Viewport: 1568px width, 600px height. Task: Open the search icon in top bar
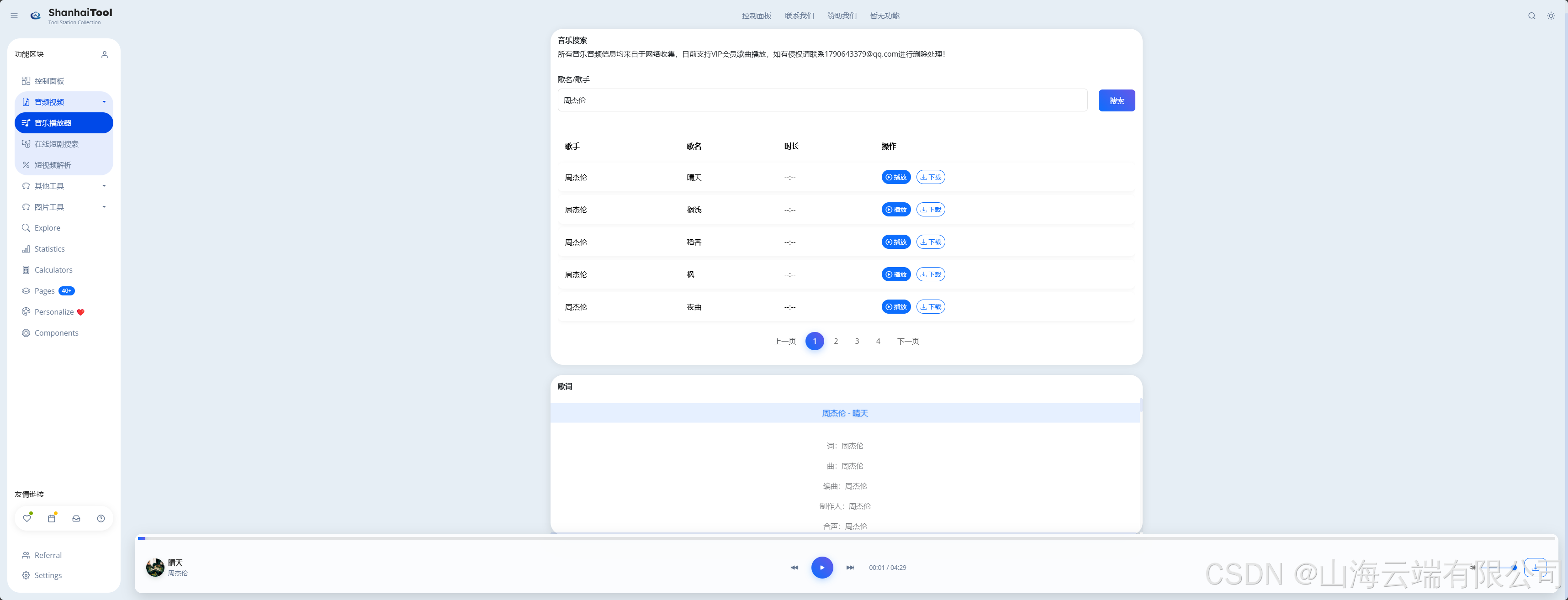(1531, 16)
